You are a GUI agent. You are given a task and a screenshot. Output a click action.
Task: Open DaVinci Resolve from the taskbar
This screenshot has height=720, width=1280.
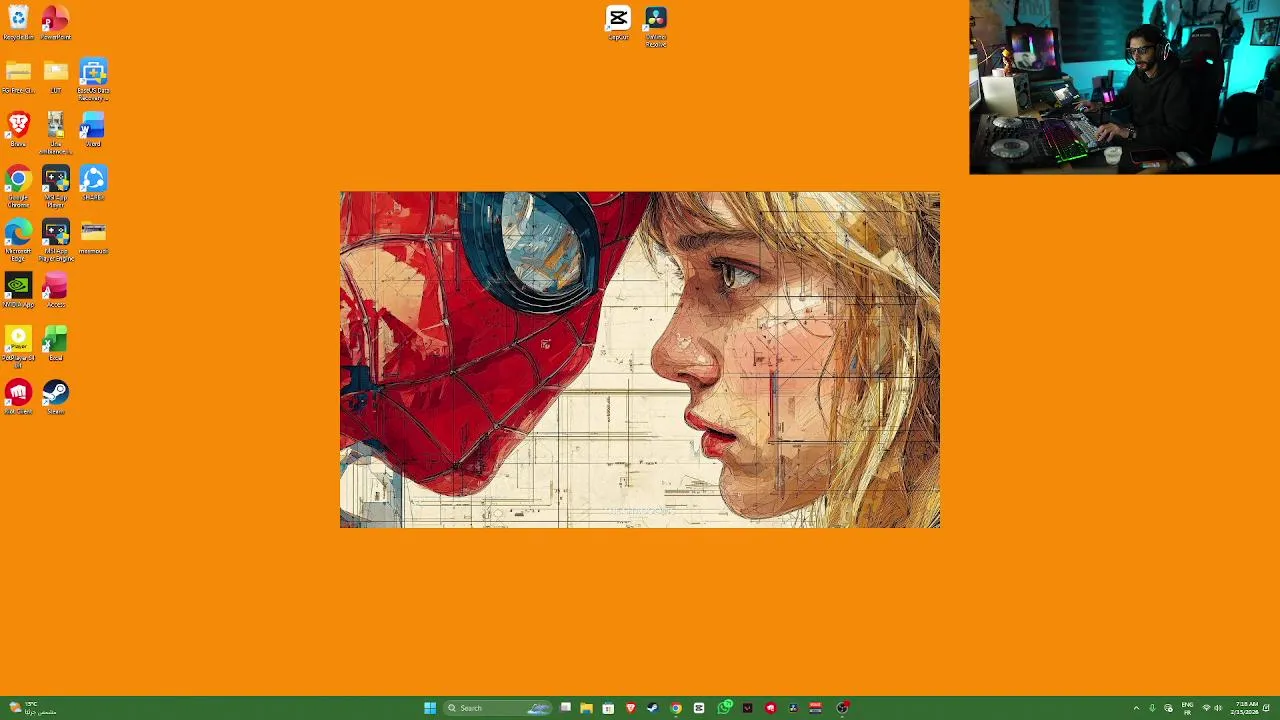click(x=793, y=708)
